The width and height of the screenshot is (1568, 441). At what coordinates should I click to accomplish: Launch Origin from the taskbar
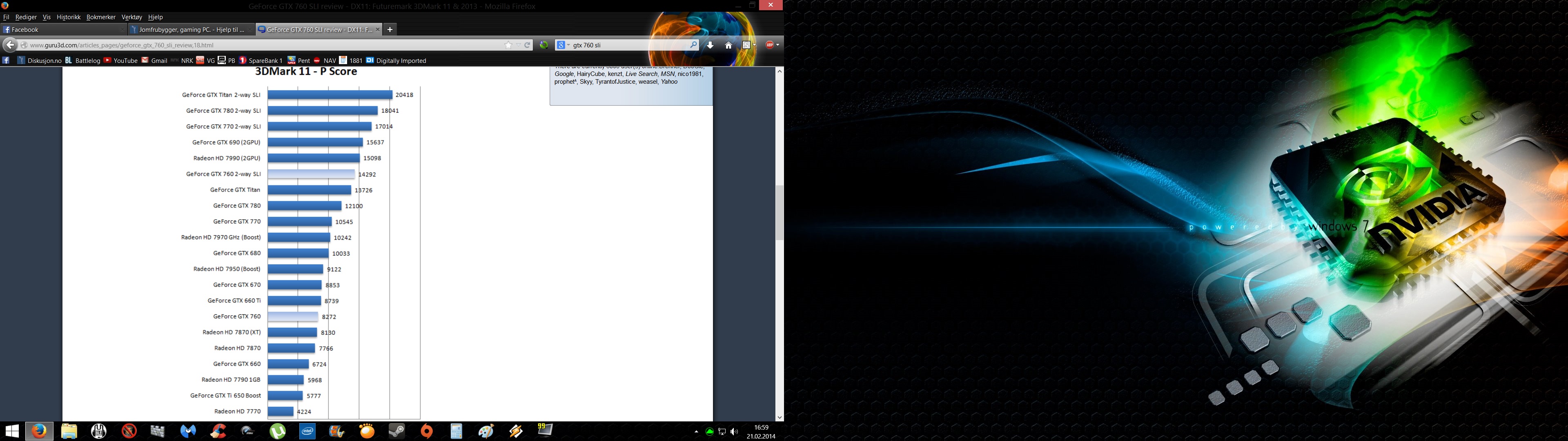(427, 431)
